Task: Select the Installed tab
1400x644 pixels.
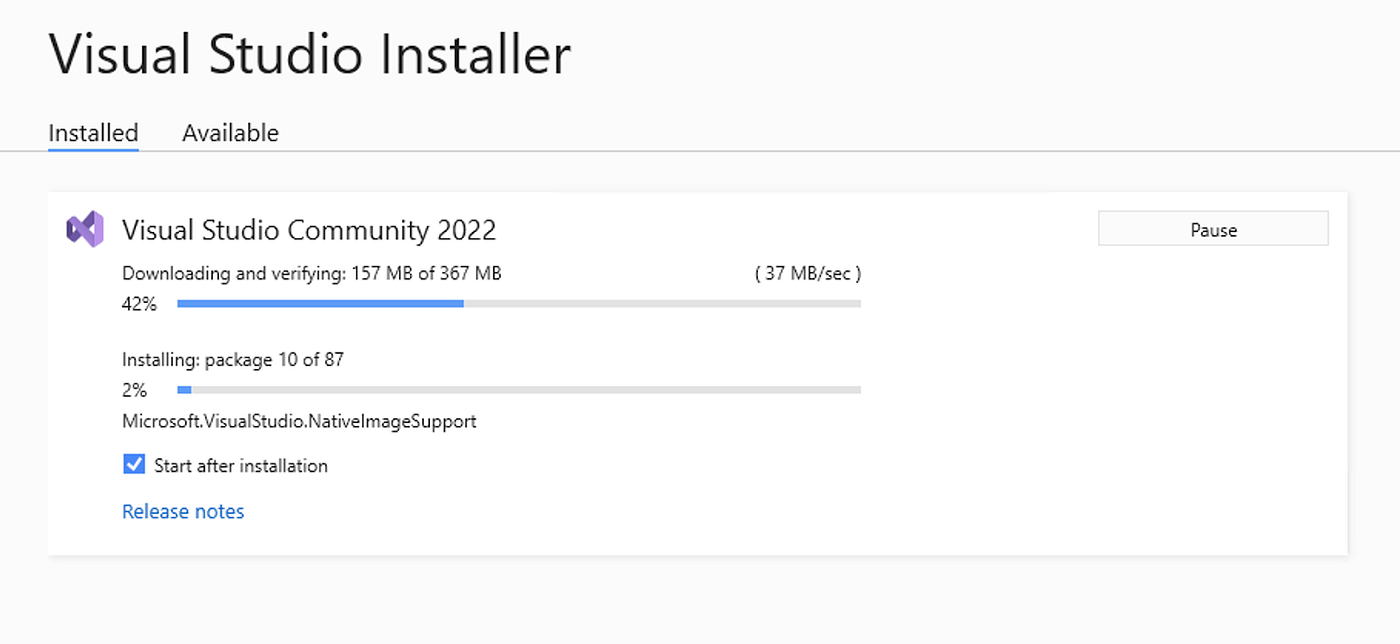Action: 93,133
